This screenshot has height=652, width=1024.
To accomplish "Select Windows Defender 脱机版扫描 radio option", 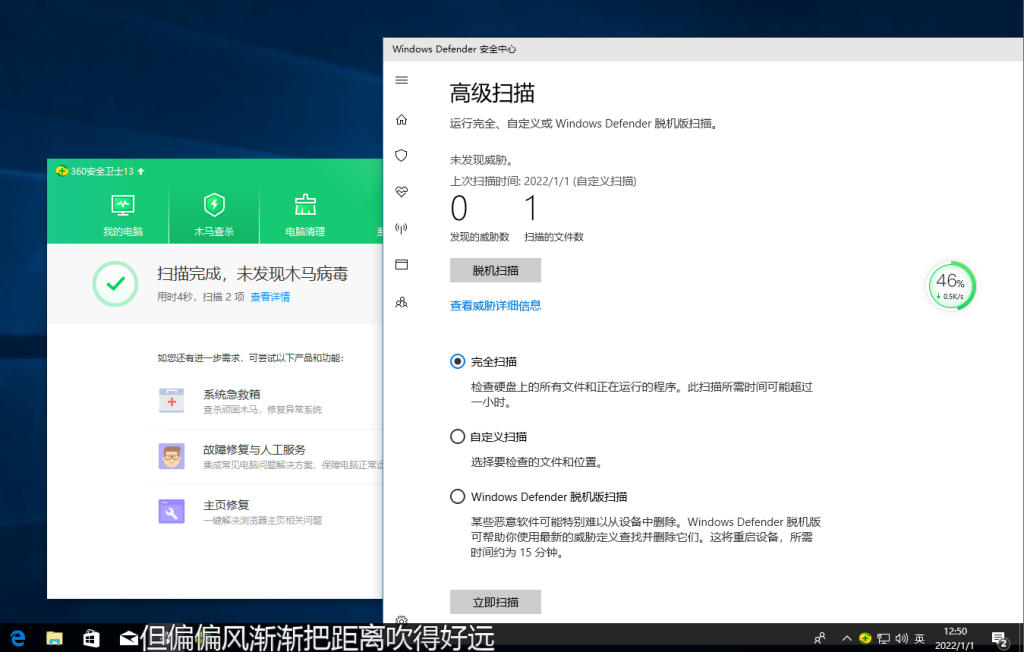I will click(x=458, y=497).
